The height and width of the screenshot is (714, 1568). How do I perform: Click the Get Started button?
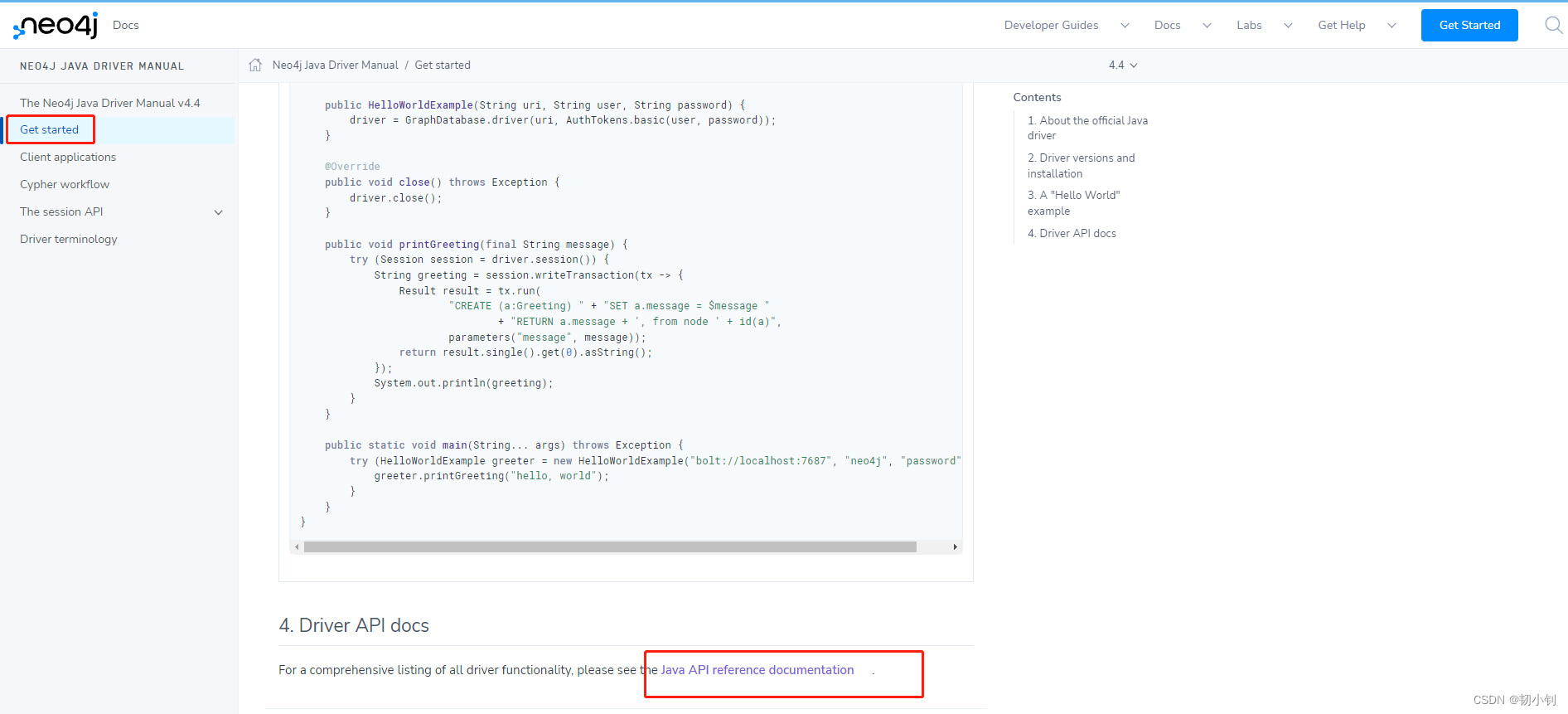[x=1469, y=25]
